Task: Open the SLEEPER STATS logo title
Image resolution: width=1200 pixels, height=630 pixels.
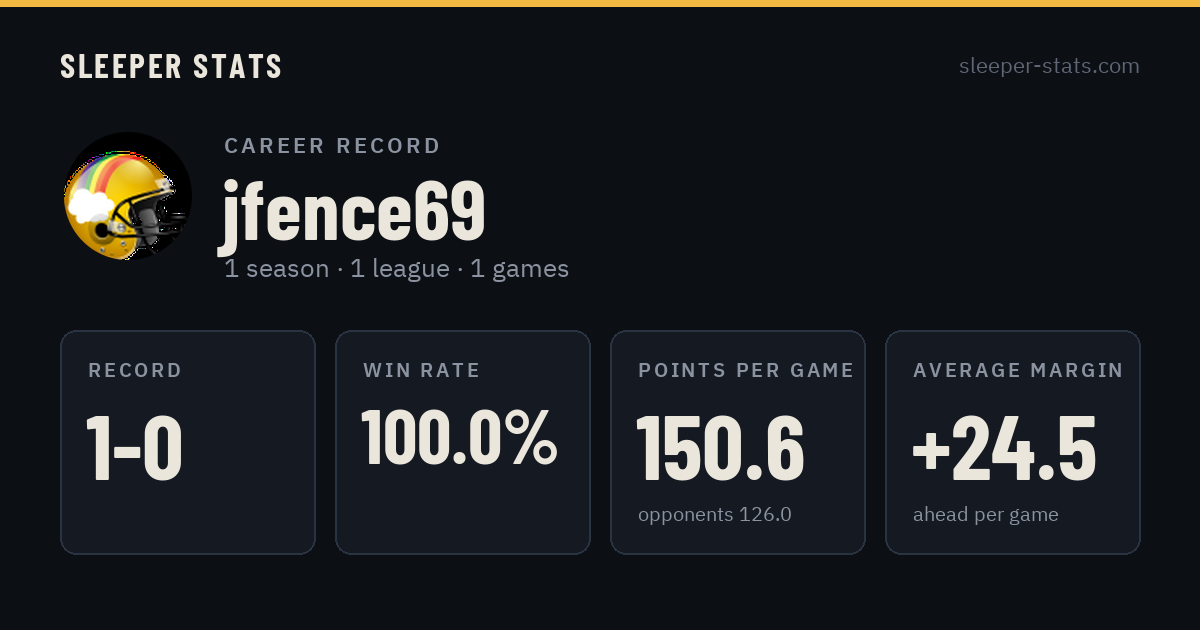Action: coord(171,67)
